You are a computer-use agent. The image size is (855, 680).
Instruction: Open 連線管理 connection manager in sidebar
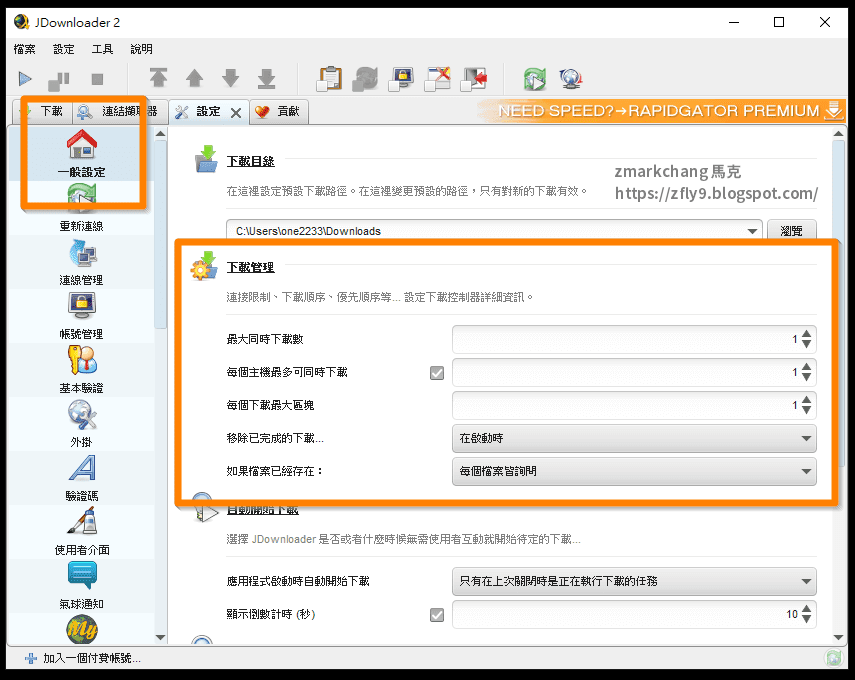click(x=82, y=262)
